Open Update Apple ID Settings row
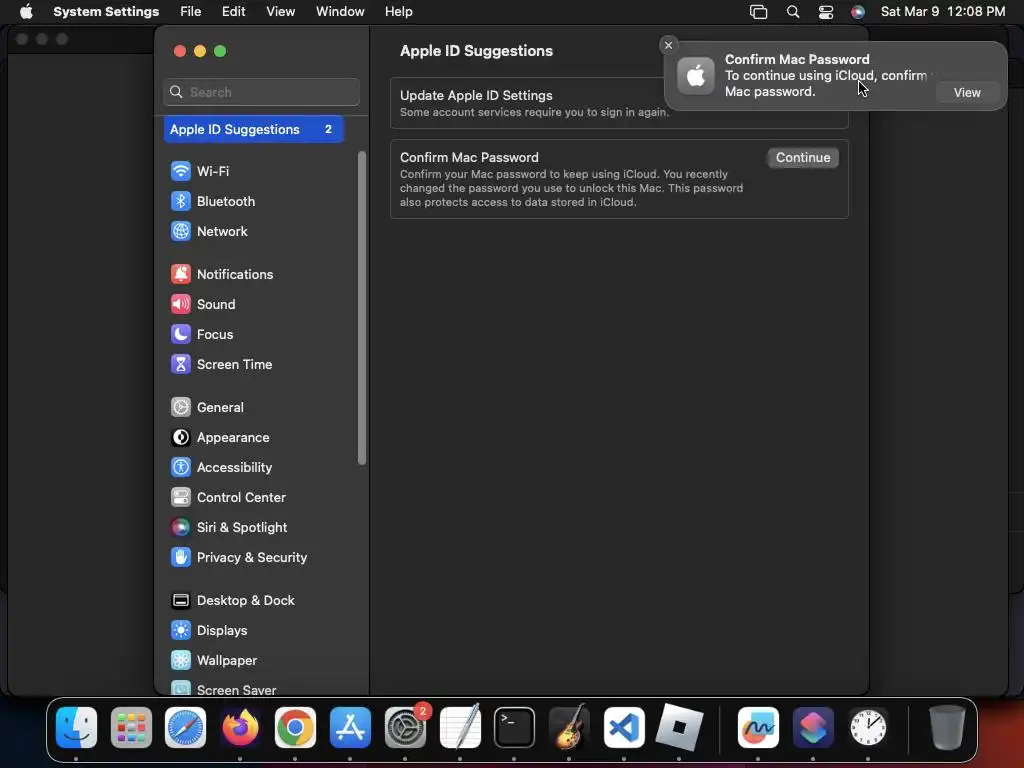 tap(619, 103)
